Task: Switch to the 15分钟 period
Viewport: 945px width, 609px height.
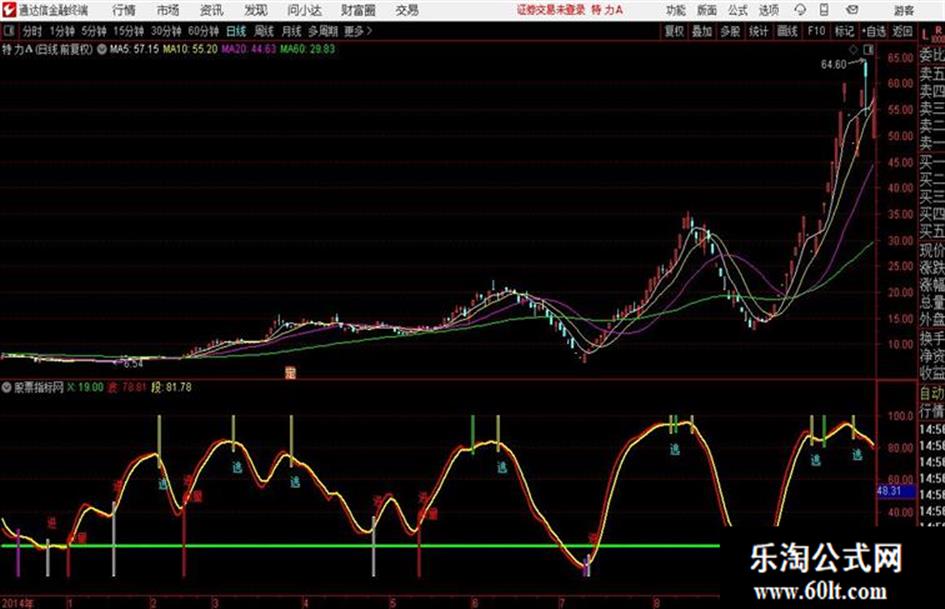Action: [128, 31]
